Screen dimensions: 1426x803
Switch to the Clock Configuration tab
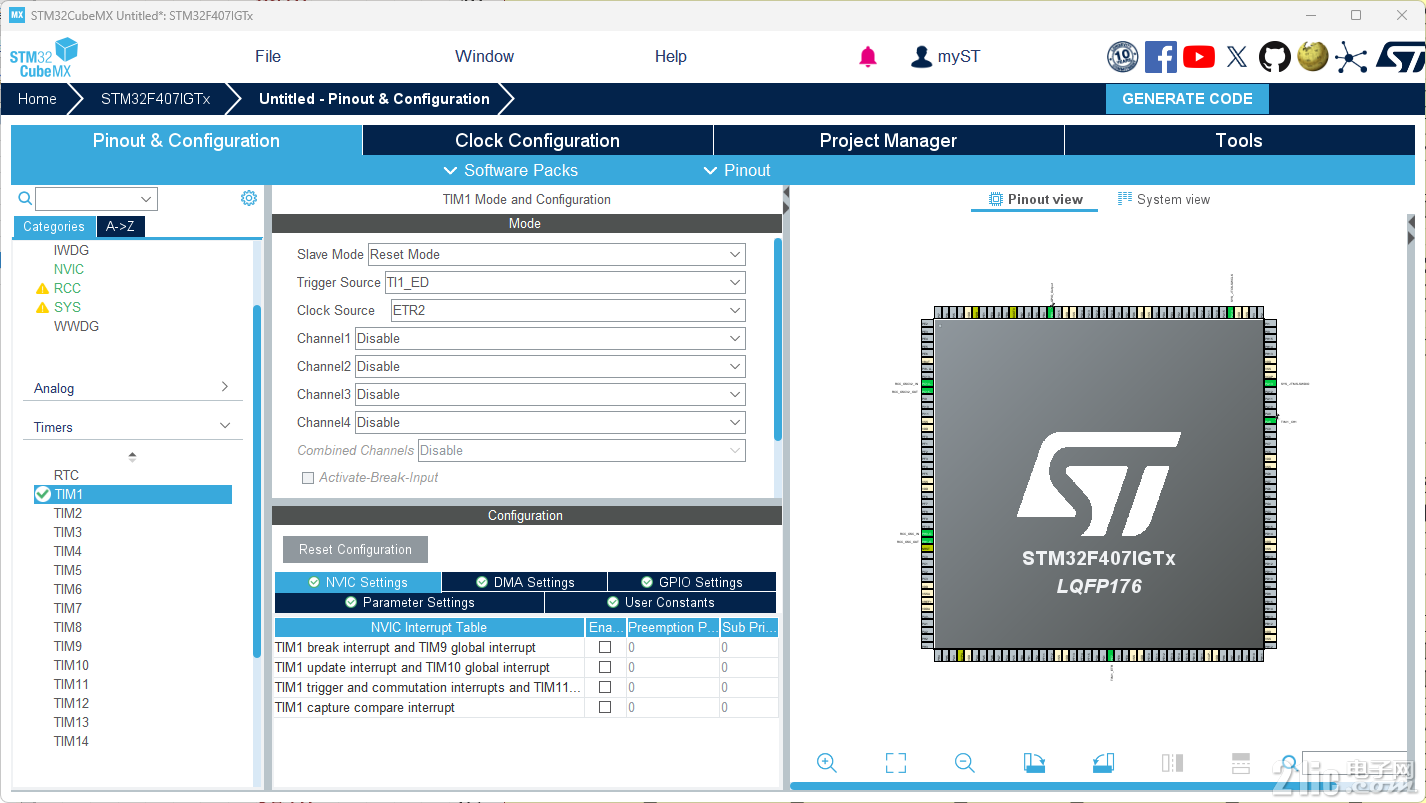tap(538, 140)
